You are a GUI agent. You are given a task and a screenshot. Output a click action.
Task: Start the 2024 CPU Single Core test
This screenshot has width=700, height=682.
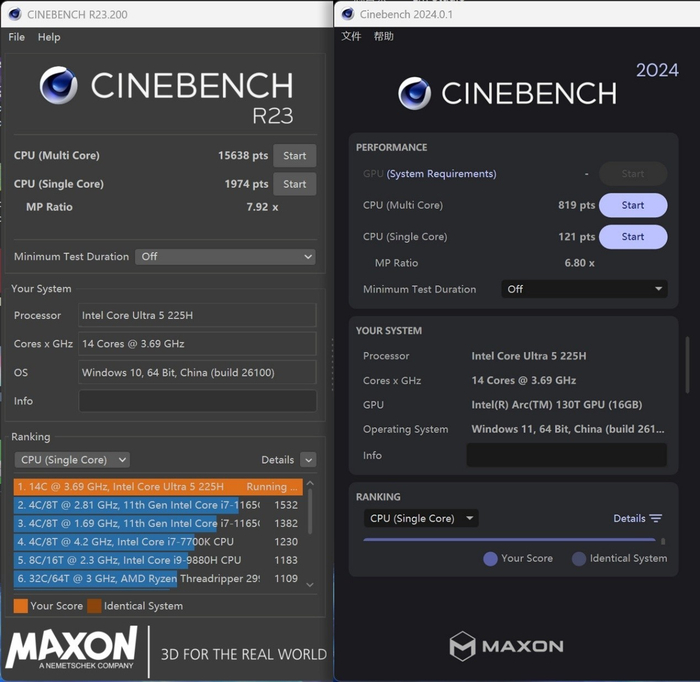coord(632,237)
